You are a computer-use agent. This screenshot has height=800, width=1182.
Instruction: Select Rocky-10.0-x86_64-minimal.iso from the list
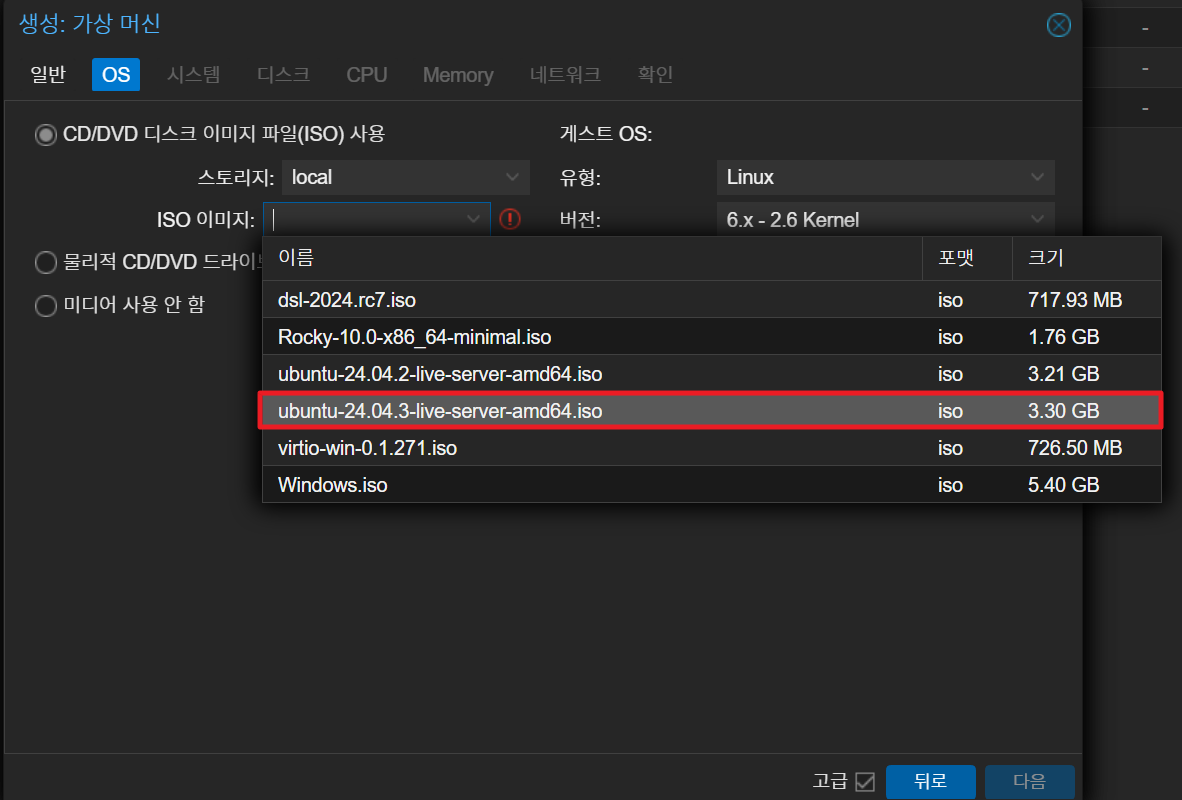(x=712, y=337)
